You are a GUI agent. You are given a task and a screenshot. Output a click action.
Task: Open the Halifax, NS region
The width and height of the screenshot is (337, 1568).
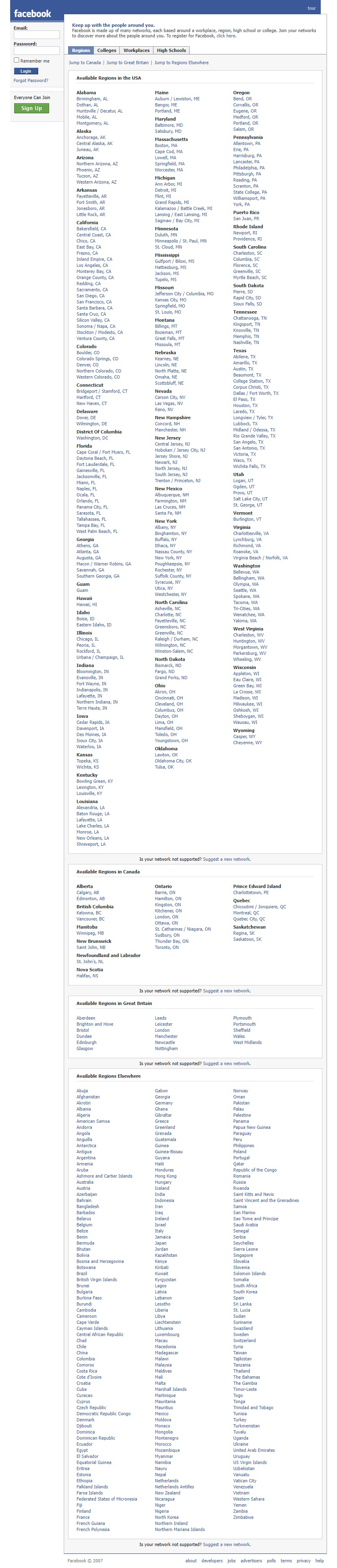(x=88, y=976)
